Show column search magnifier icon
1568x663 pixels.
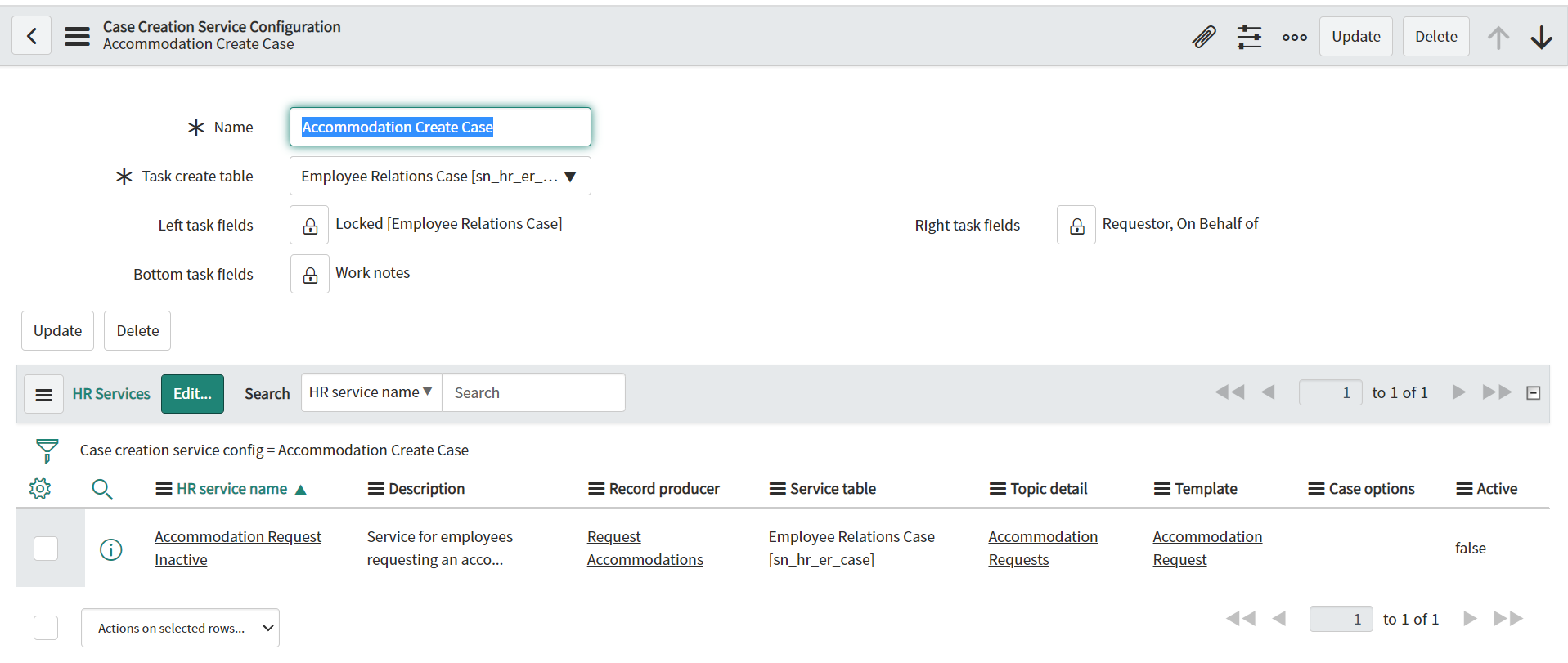pyautogui.click(x=102, y=489)
